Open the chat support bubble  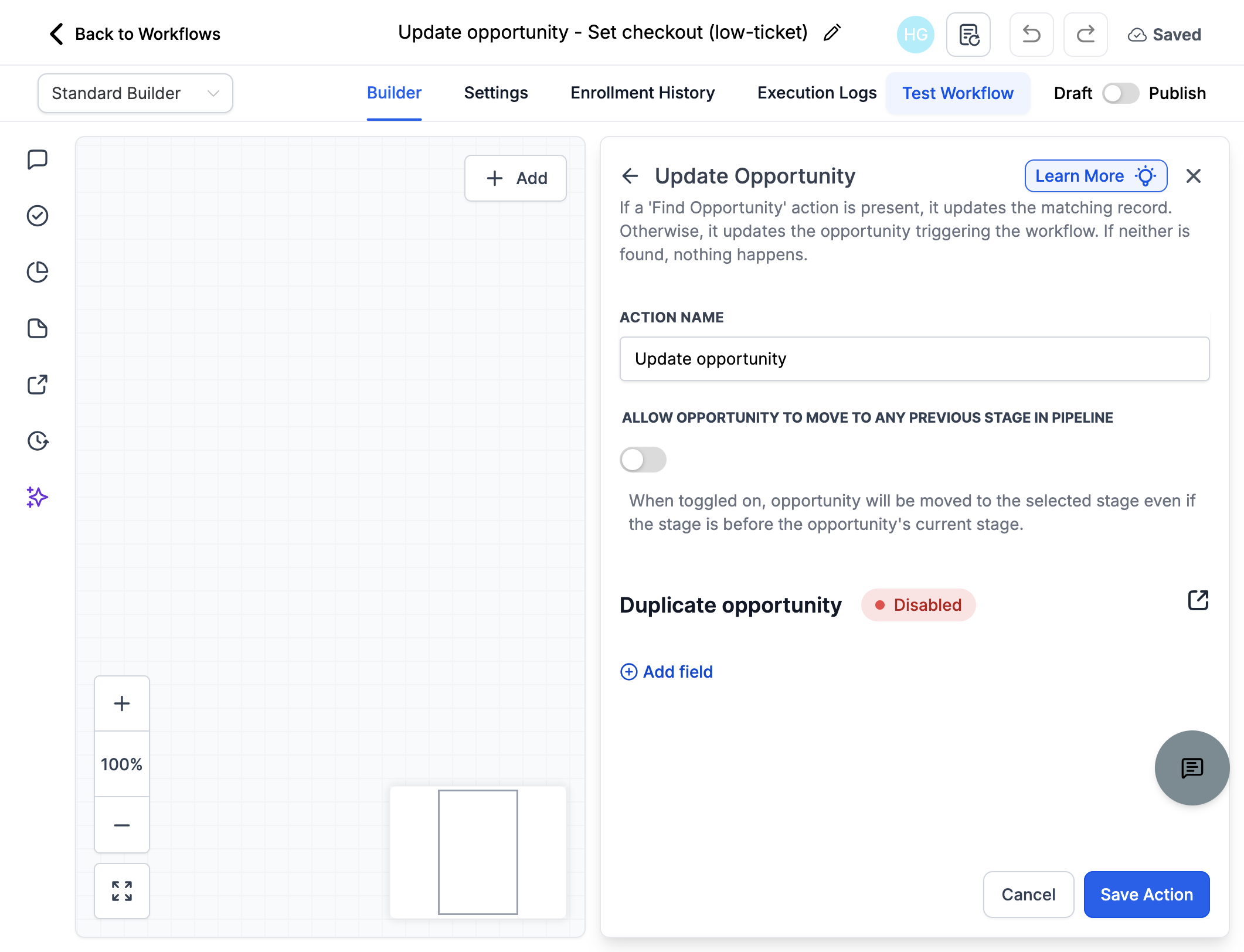(x=1192, y=768)
